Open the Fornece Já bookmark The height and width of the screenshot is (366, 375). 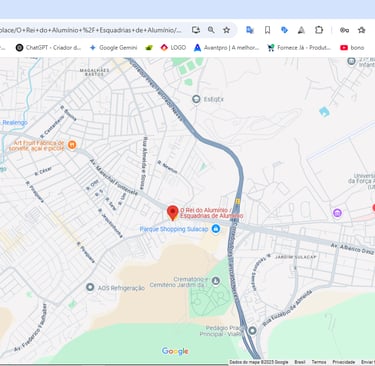click(299, 48)
